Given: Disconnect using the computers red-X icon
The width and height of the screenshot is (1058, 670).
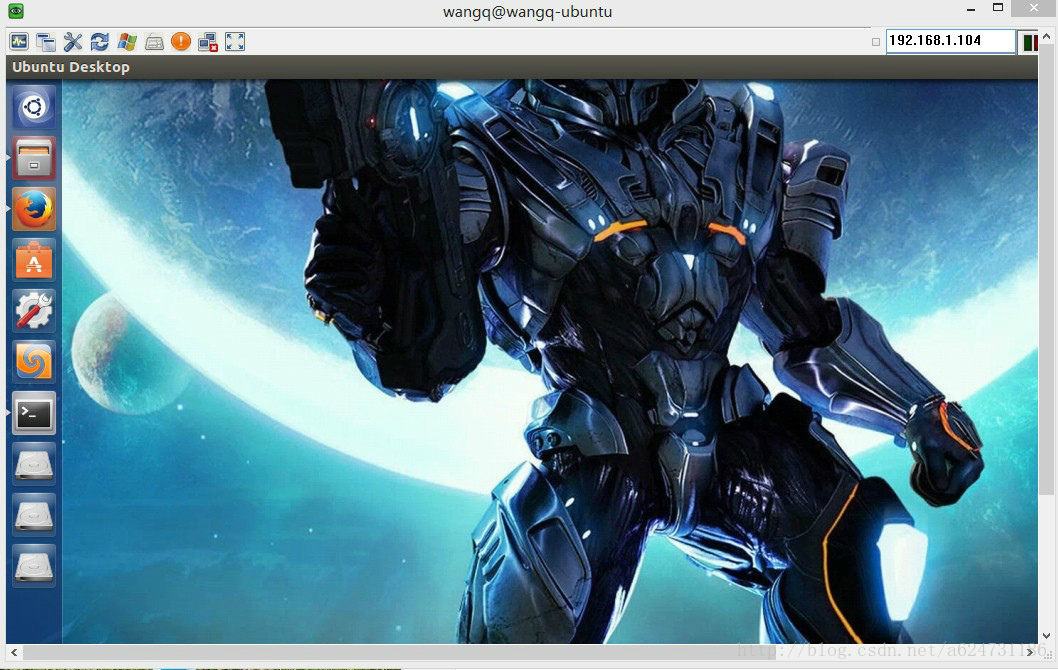Looking at the screenshot, I should tap(208, 42).
